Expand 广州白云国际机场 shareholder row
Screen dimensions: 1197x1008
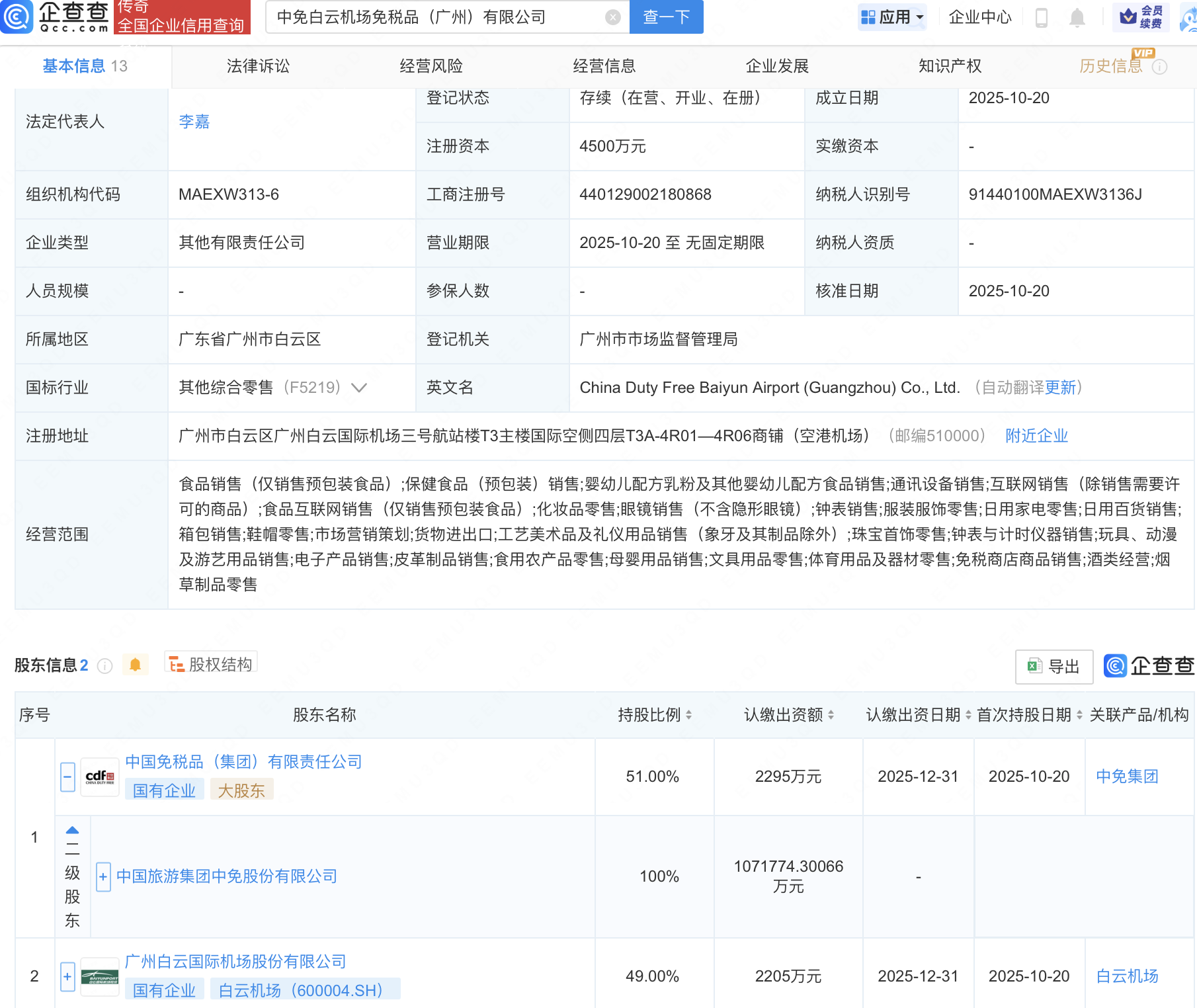click(x=67, y=976)
